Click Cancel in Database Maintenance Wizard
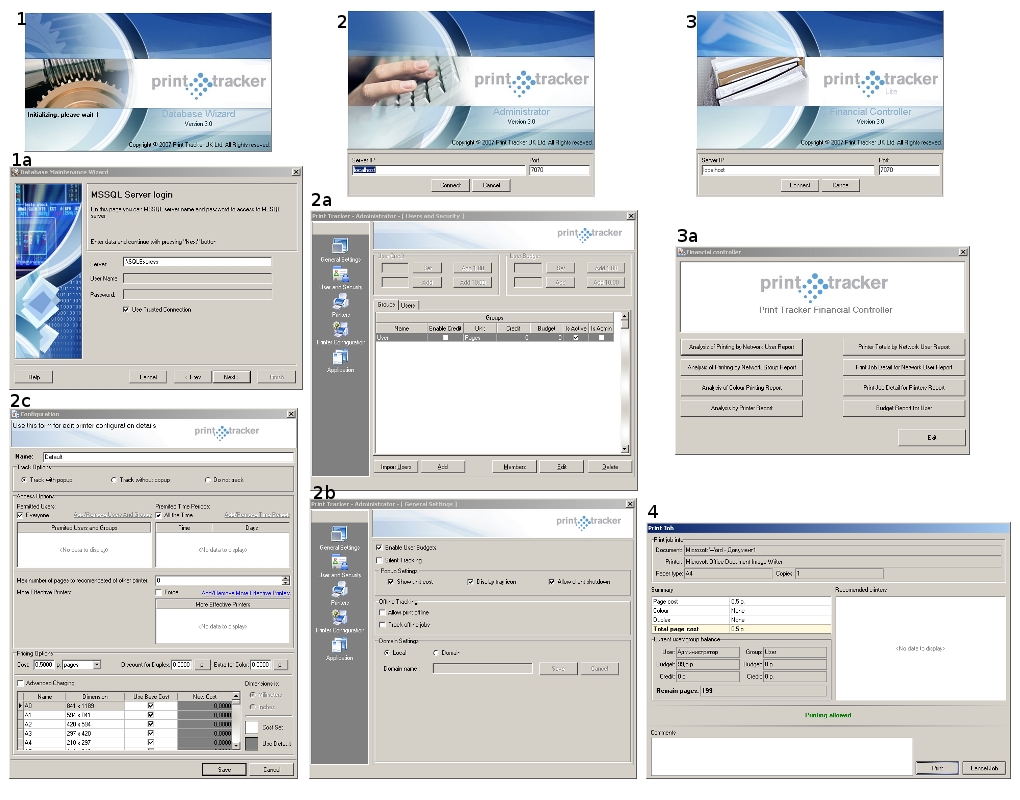This screenshot has width=1020, height=800. click(148, 377)
